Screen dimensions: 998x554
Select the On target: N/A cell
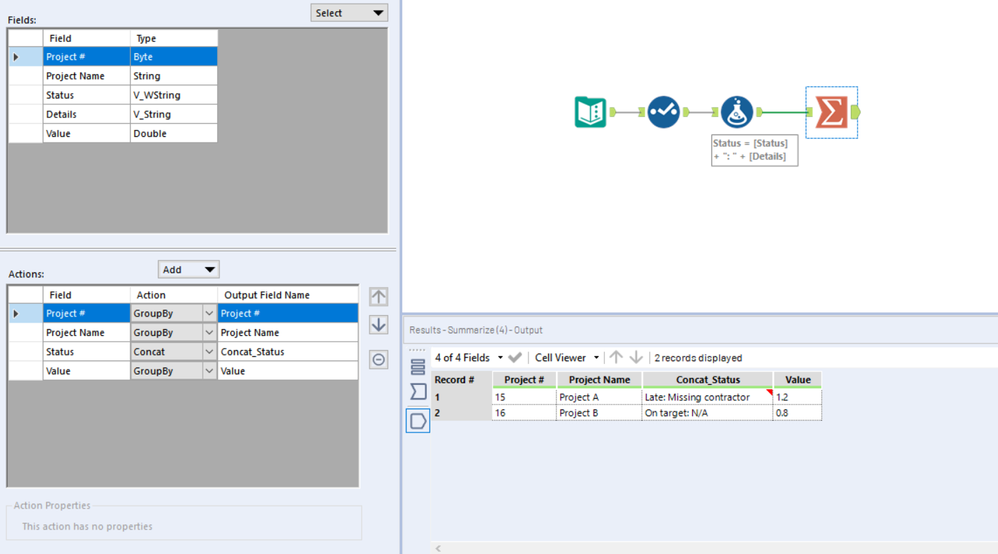pos(708,413)
